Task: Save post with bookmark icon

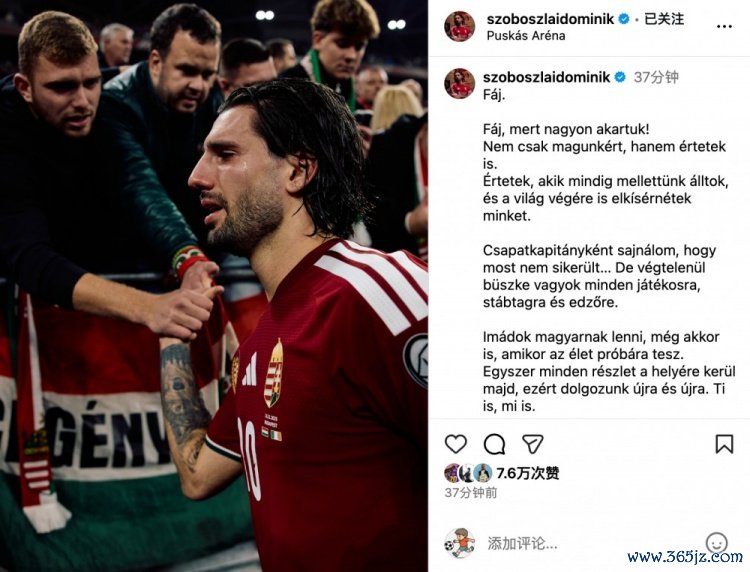Action: pyautogui.click(x=724, y=444)
